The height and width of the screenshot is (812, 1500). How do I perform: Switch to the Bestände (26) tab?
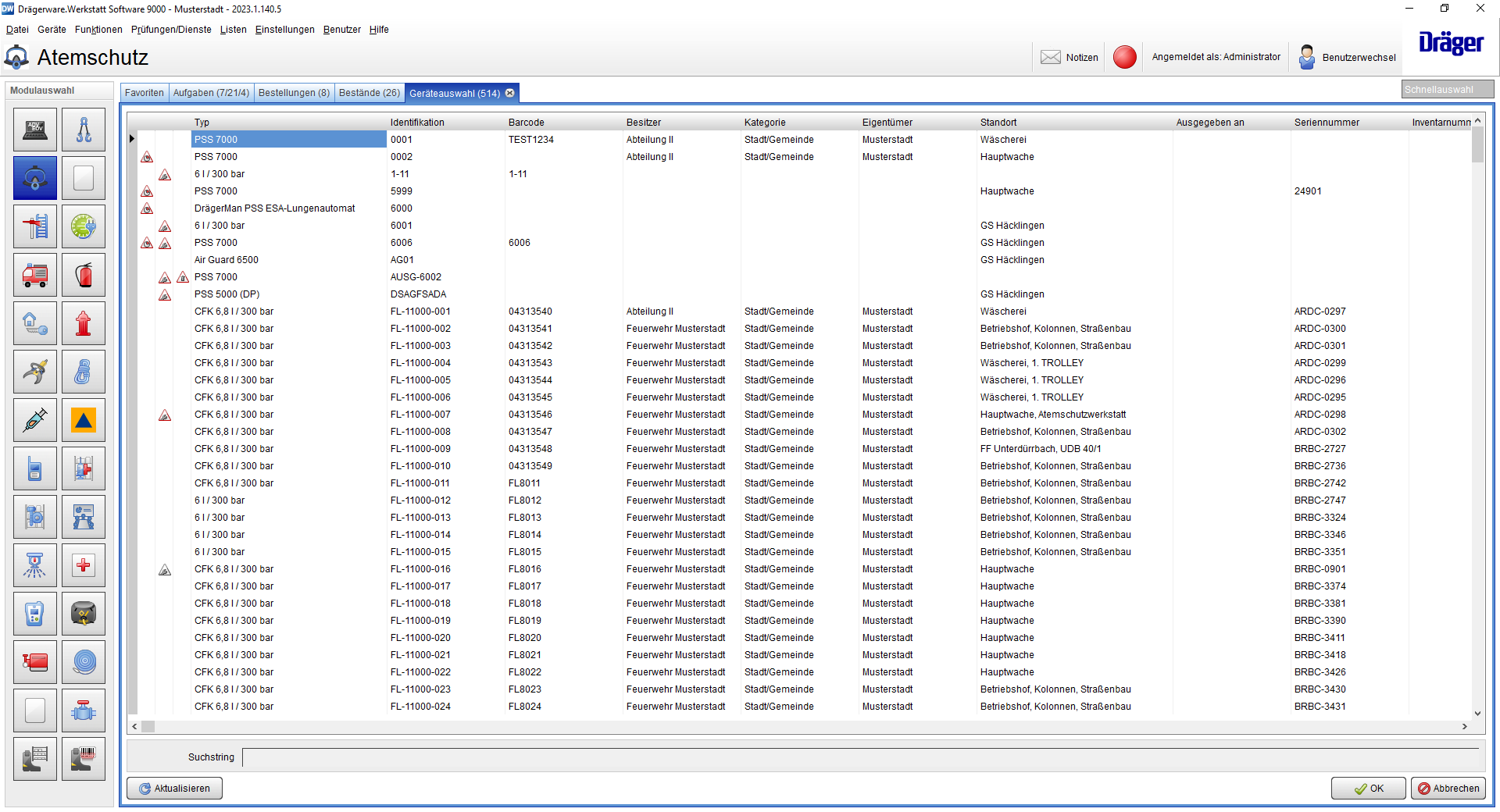370,93
